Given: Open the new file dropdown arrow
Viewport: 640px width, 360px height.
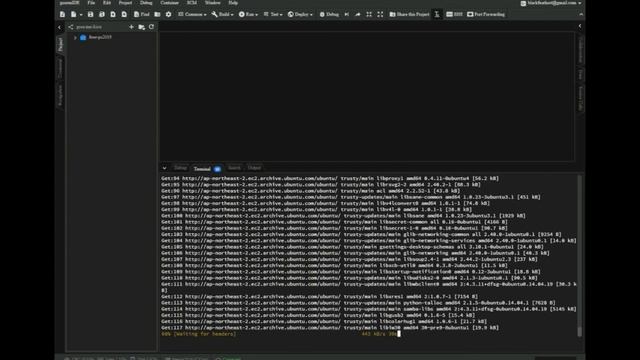Looking at the screenshot, I should click(81, 15).
